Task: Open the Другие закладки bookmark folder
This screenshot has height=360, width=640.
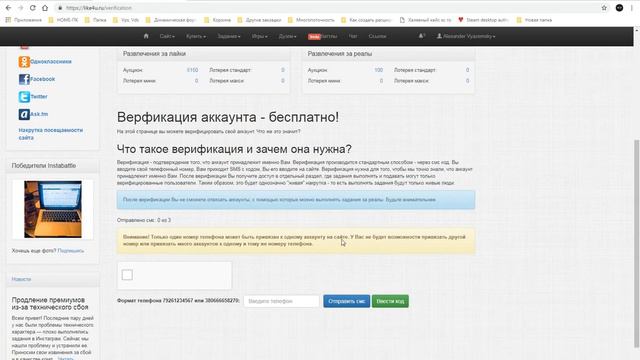Action: [x=260, y=20]
